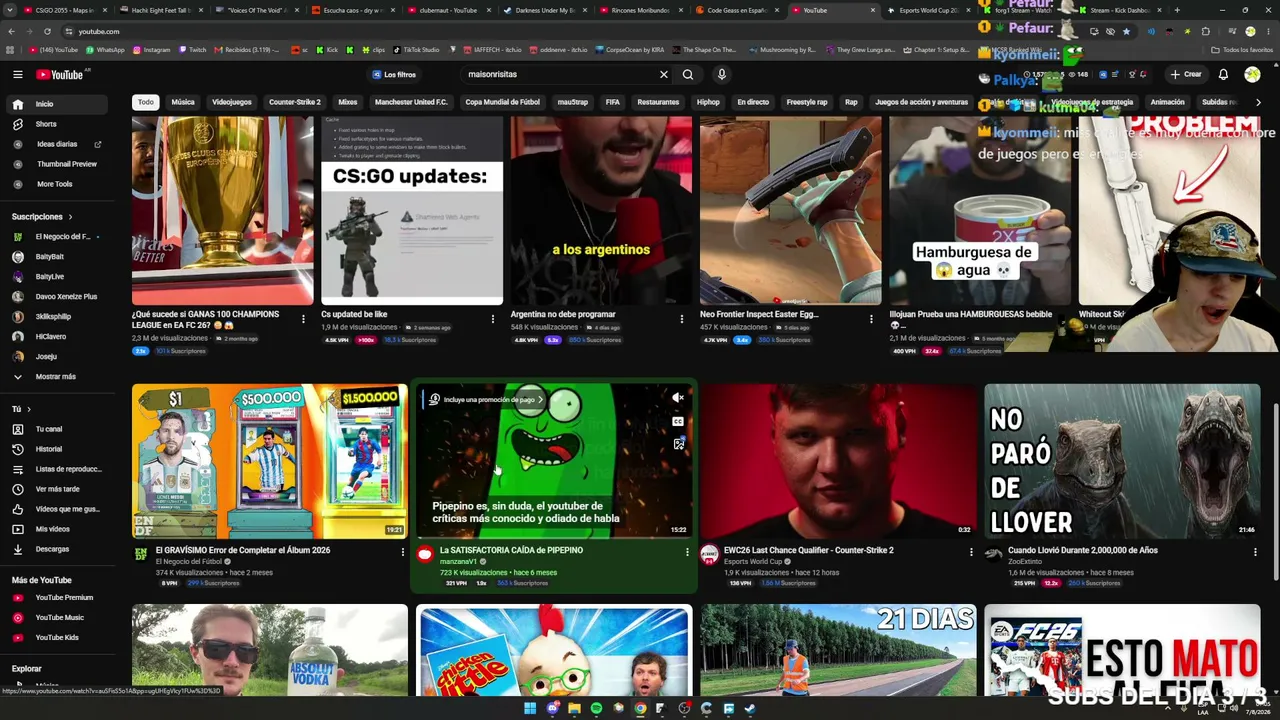Image resolution: width=1280 pixels, height=720 pixels.
Task: Start voice search with the microphone icon
Action: 721,74
